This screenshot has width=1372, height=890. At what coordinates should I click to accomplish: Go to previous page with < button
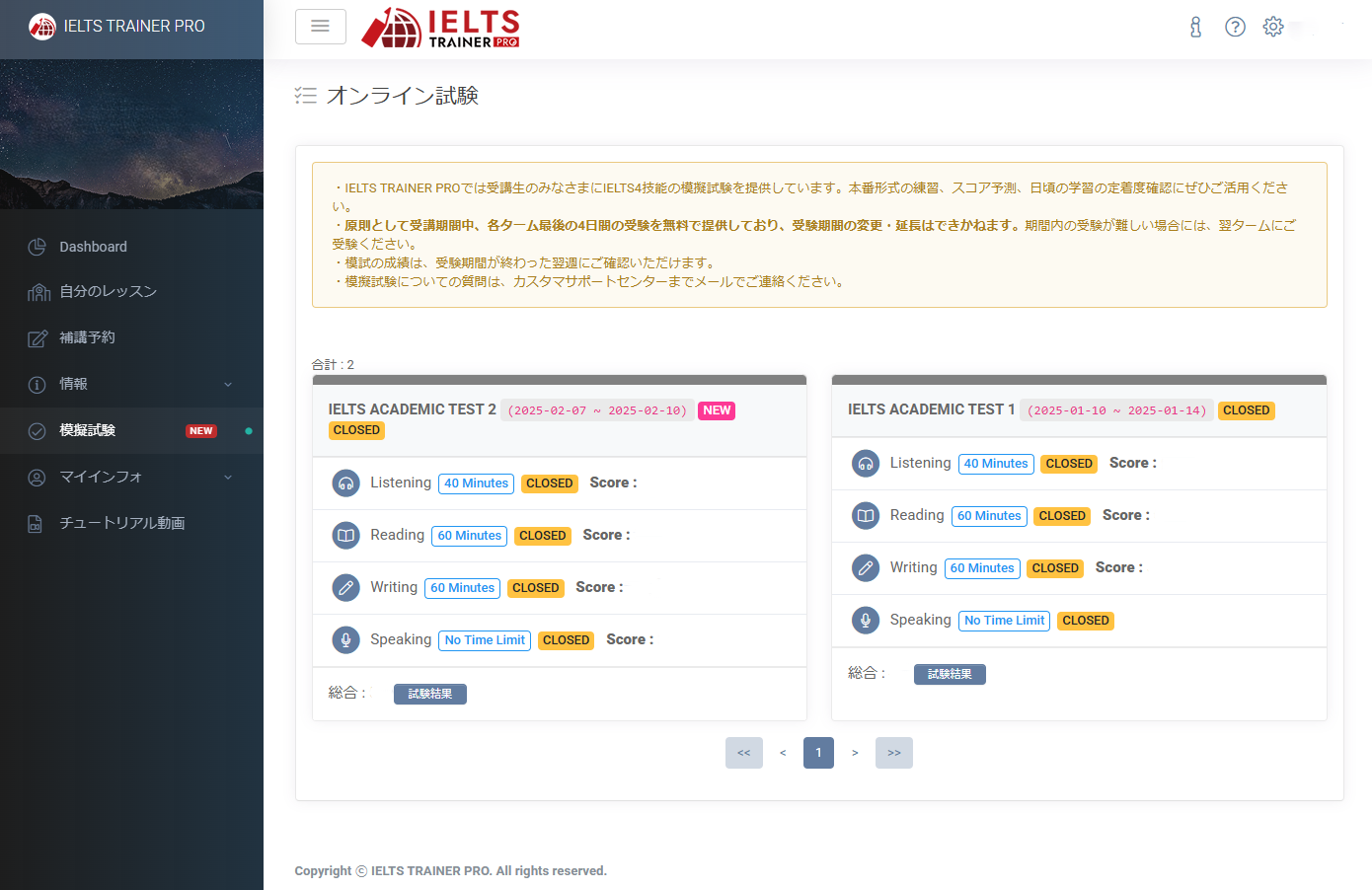pyautogui.click(x=783, y=753)
